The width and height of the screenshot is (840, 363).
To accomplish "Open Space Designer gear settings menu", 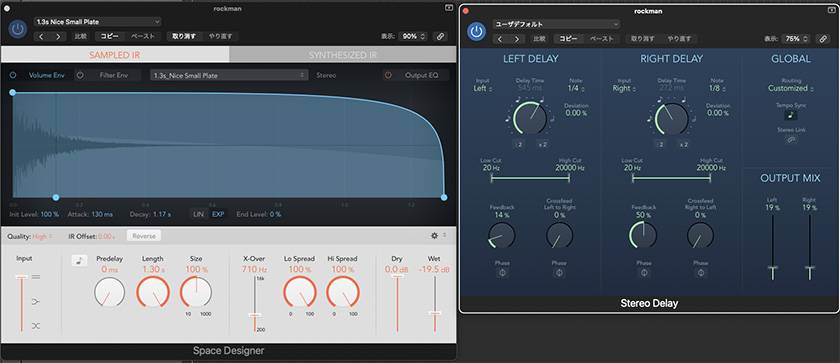I will pyautogui.click(x=435, y=236).
